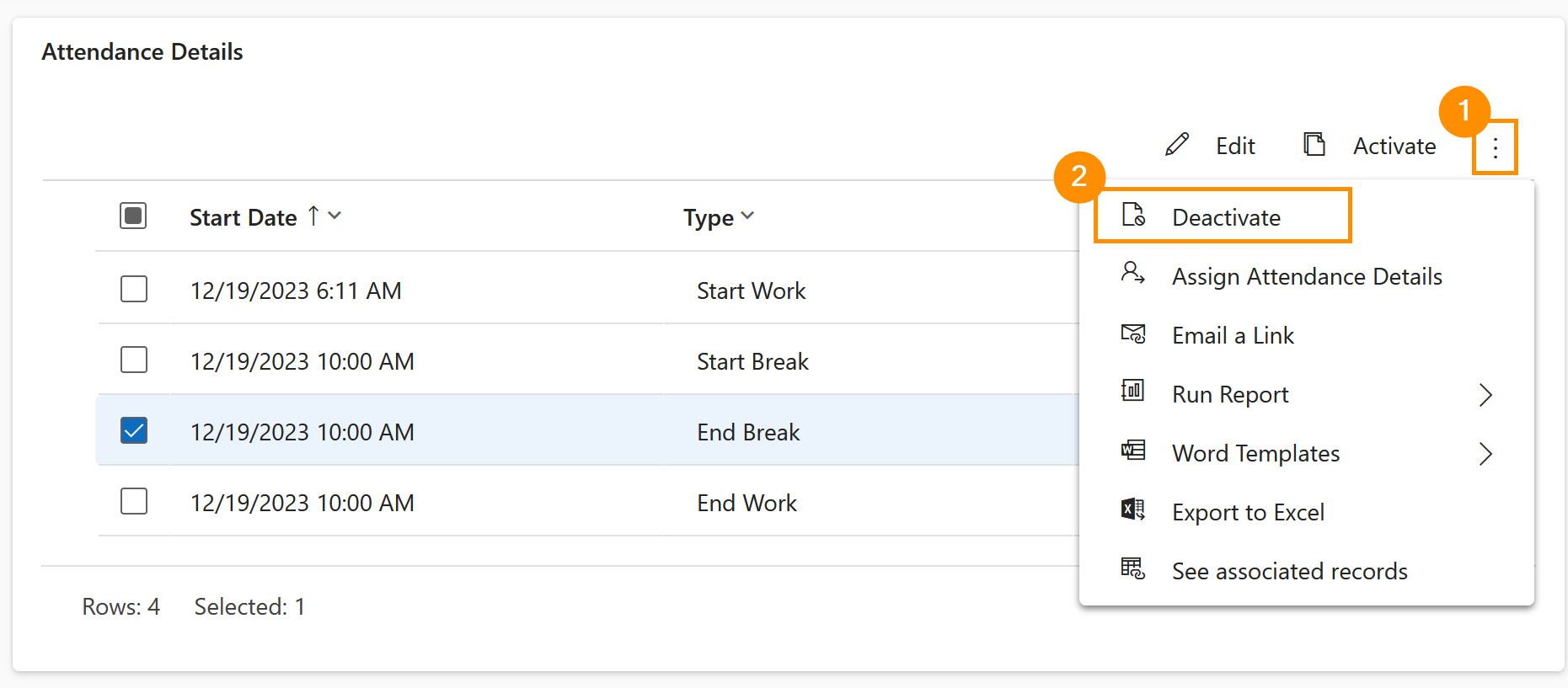Toggle the select-all checkbox in the header

pyautogui.click(x=133, y=216)
